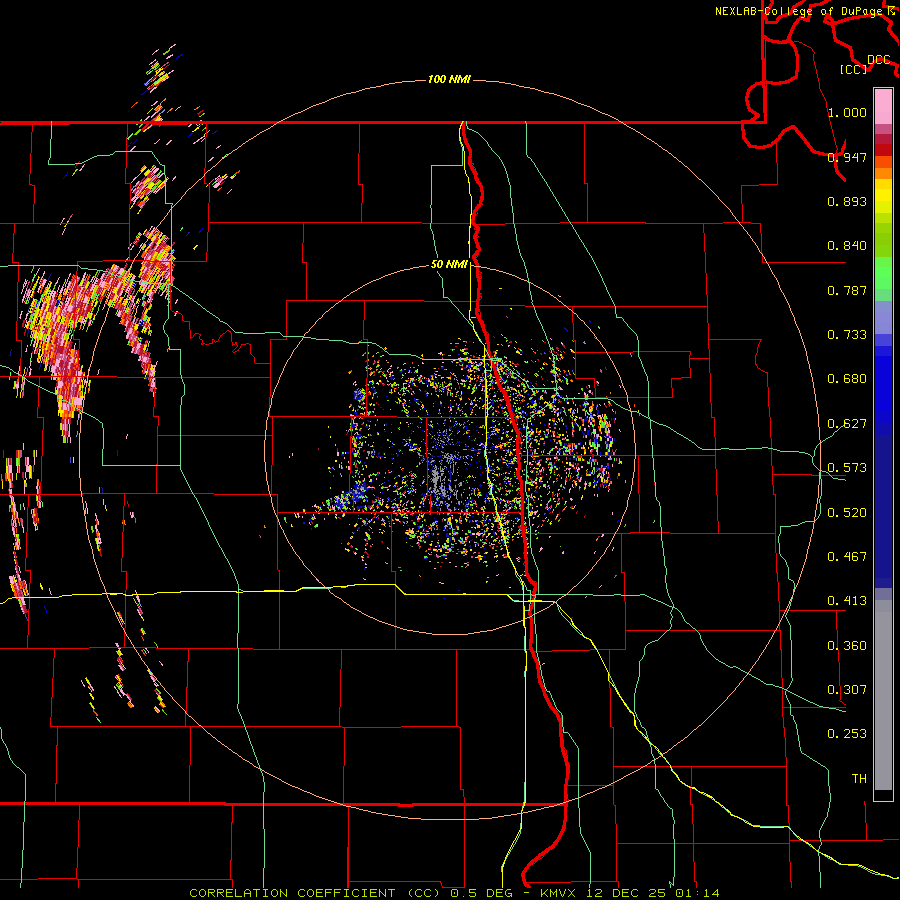This screenshot has width=900, height=900.
Task: Select the 1.000 legend value
Action: click(x=847, y=112)
